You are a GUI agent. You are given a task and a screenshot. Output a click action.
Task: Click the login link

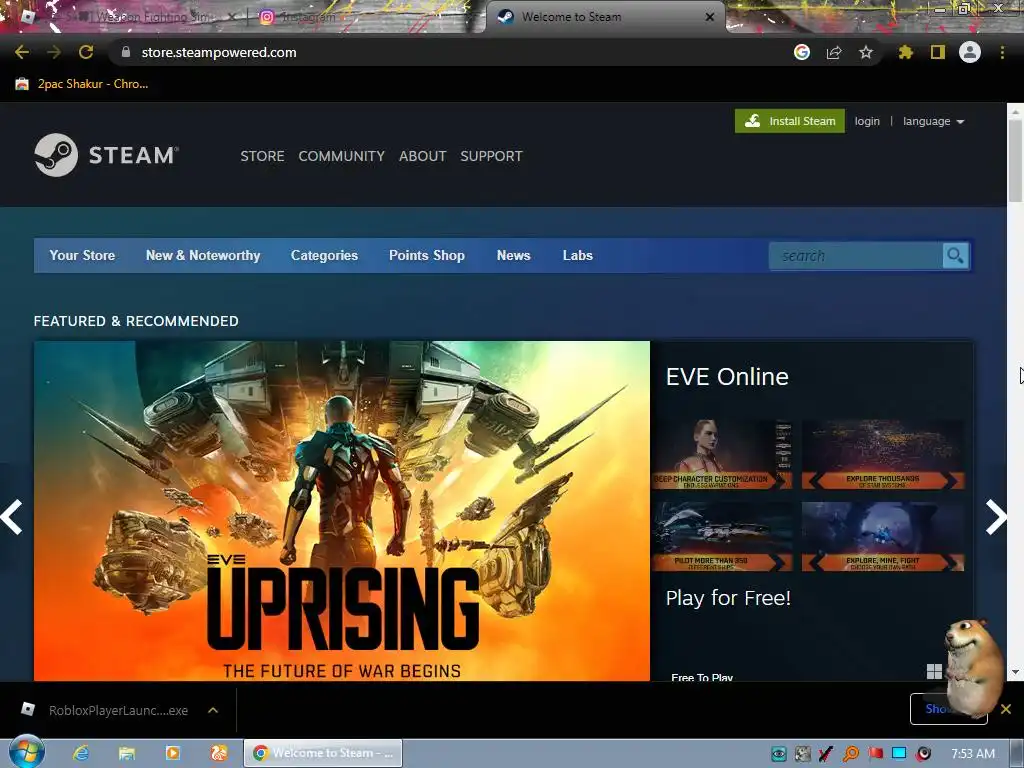(867, 121)
